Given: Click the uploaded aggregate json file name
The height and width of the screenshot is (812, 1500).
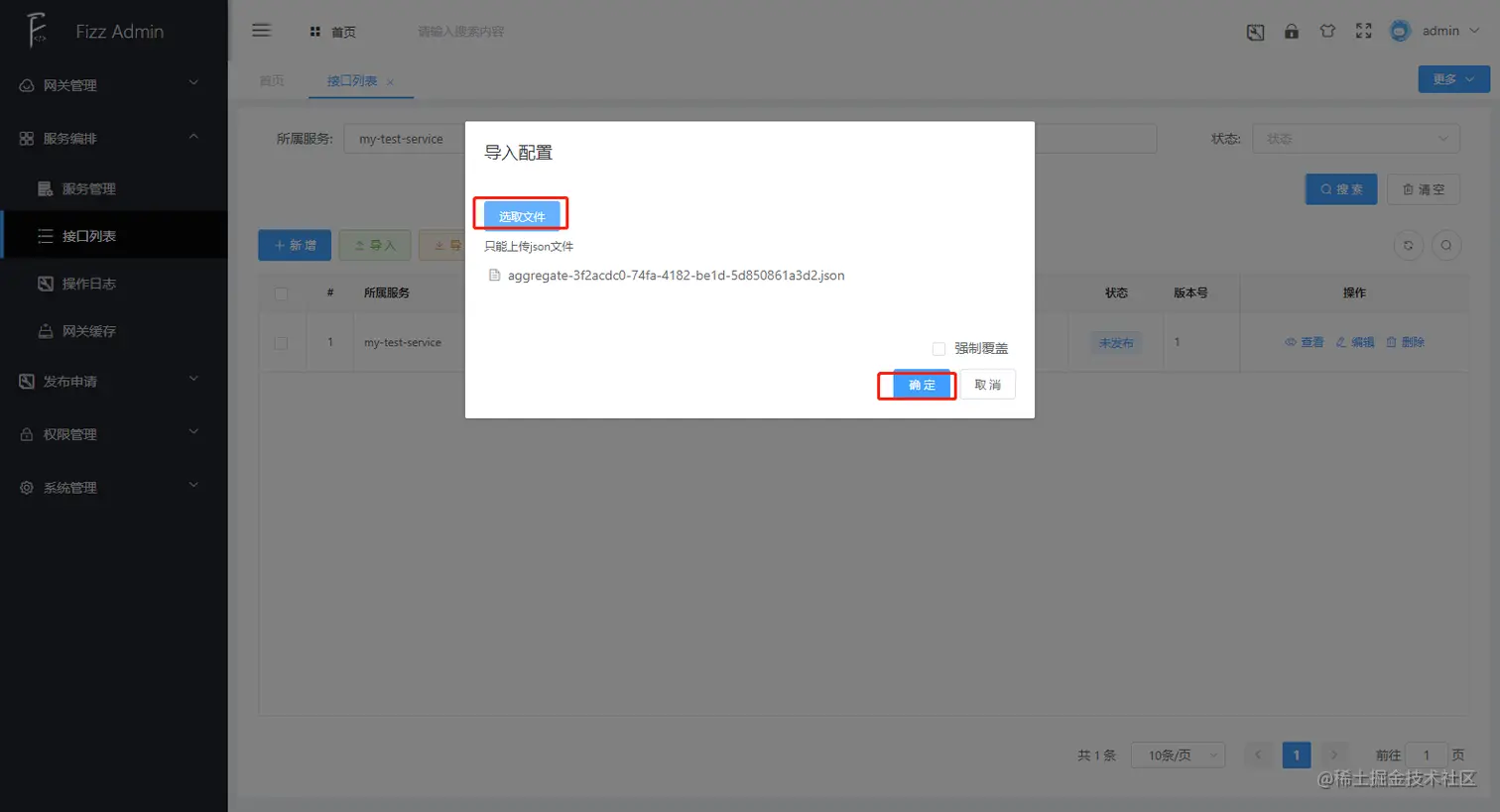Looking at the screenshot, I should coord(676,276).
